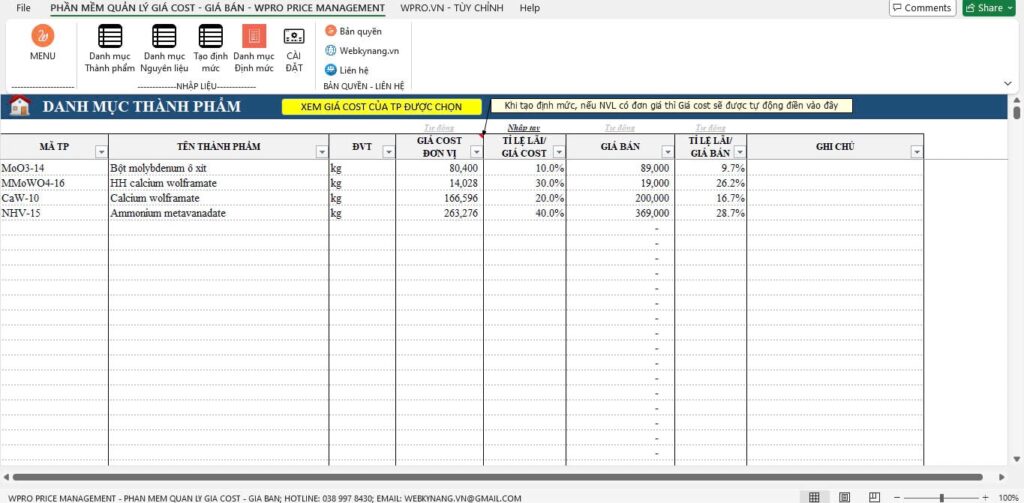Image resolution: width=1024 pixels, height=503 pixels.
Task: Switch to the WPRO.VN - TÙY CHỈNH tab
Action: 451,8
